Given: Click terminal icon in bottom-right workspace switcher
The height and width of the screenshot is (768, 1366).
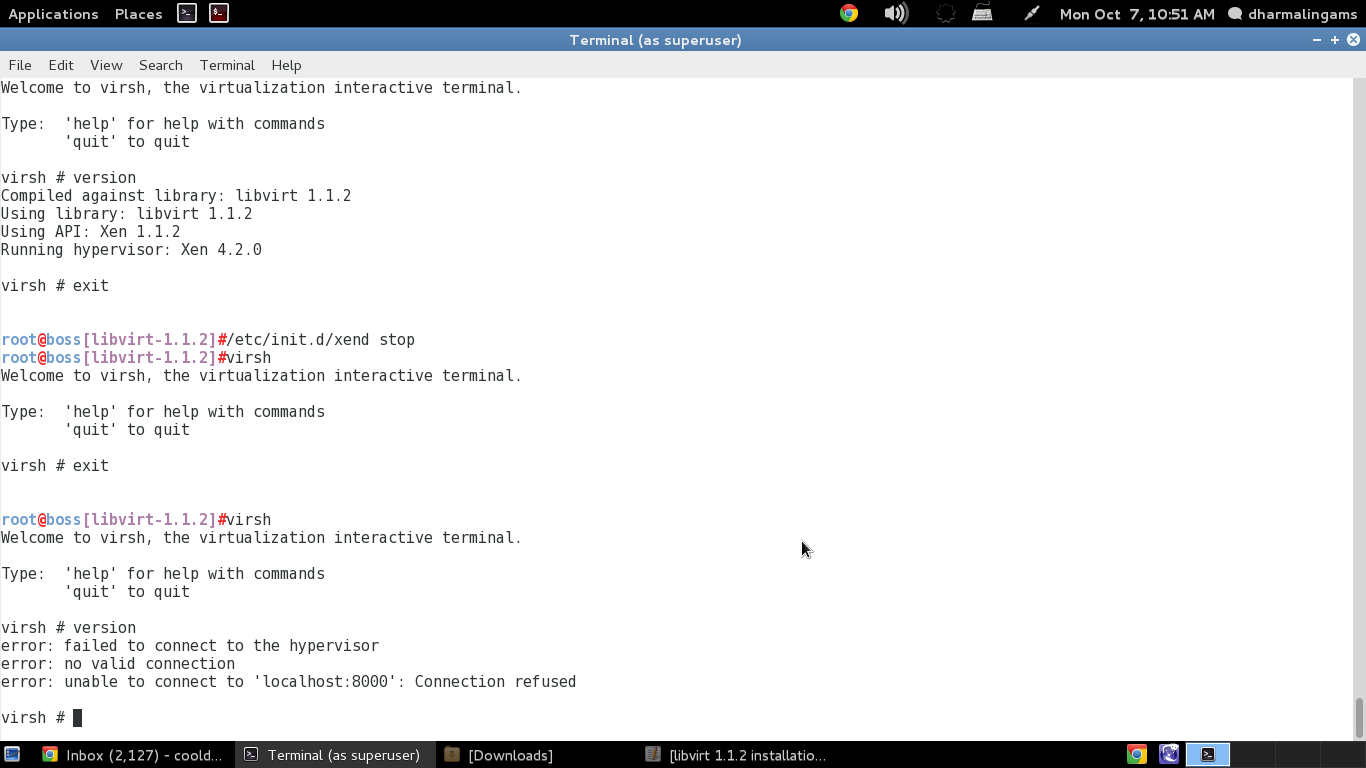Looking at the screenshot, I should click(1208, 755).
